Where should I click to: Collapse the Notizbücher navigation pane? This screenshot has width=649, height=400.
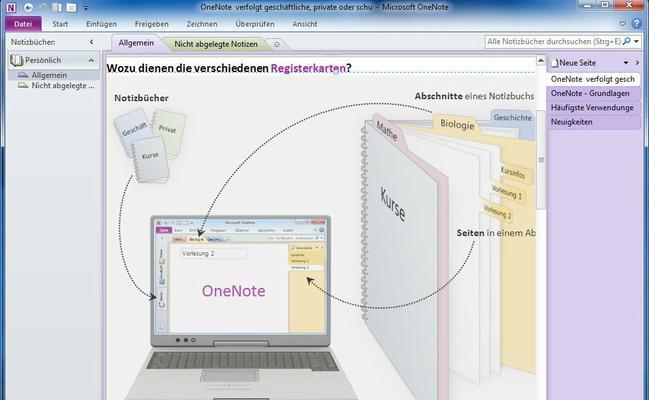(x=91, y=42)
